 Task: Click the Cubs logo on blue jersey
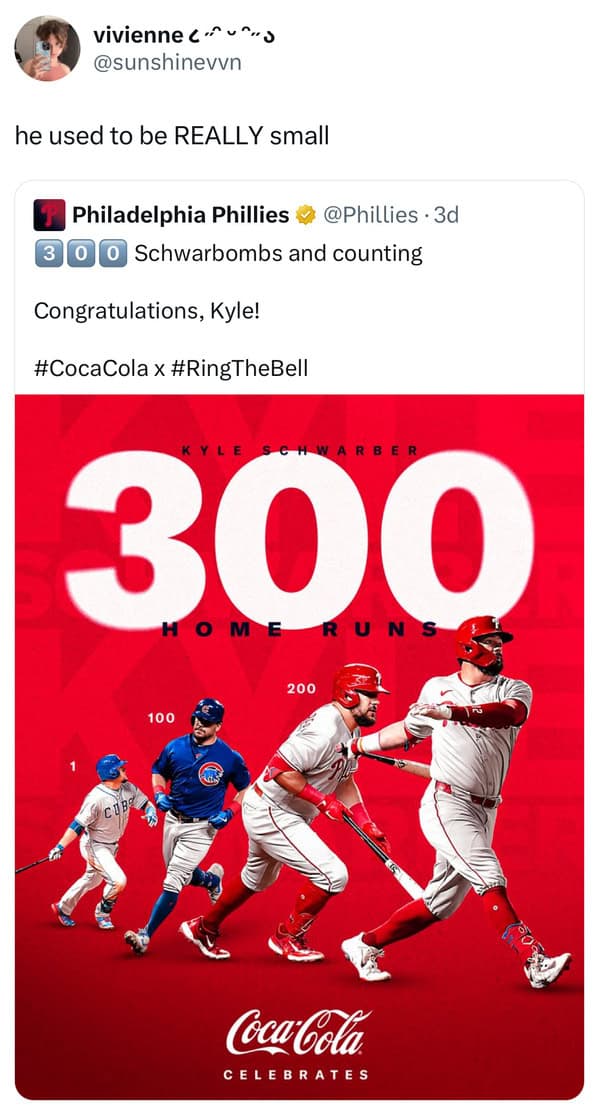[210, 773]
